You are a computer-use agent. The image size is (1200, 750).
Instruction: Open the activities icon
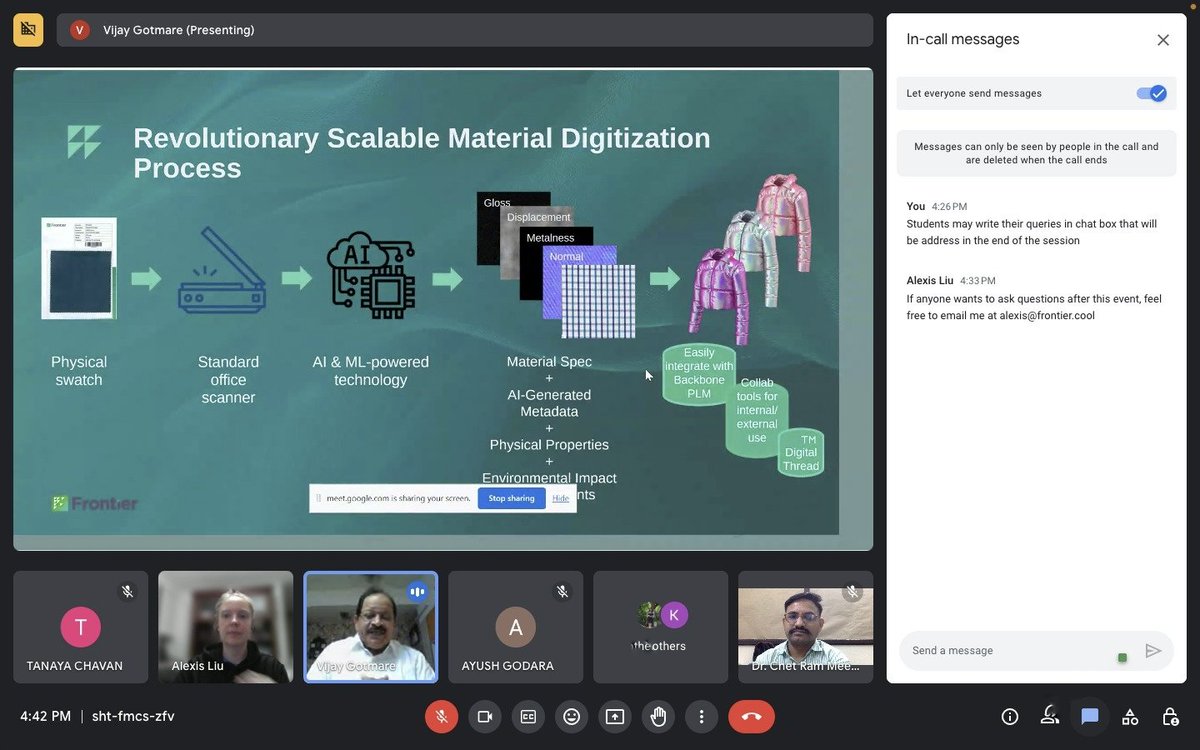[x=1130, y=716]
